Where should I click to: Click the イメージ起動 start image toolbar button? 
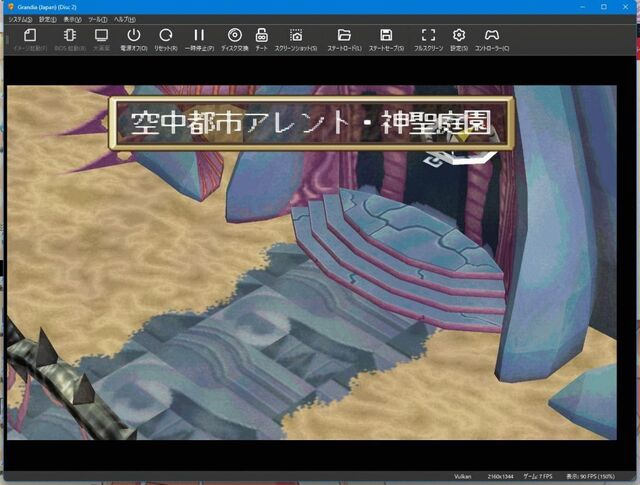tap(30, 40)
